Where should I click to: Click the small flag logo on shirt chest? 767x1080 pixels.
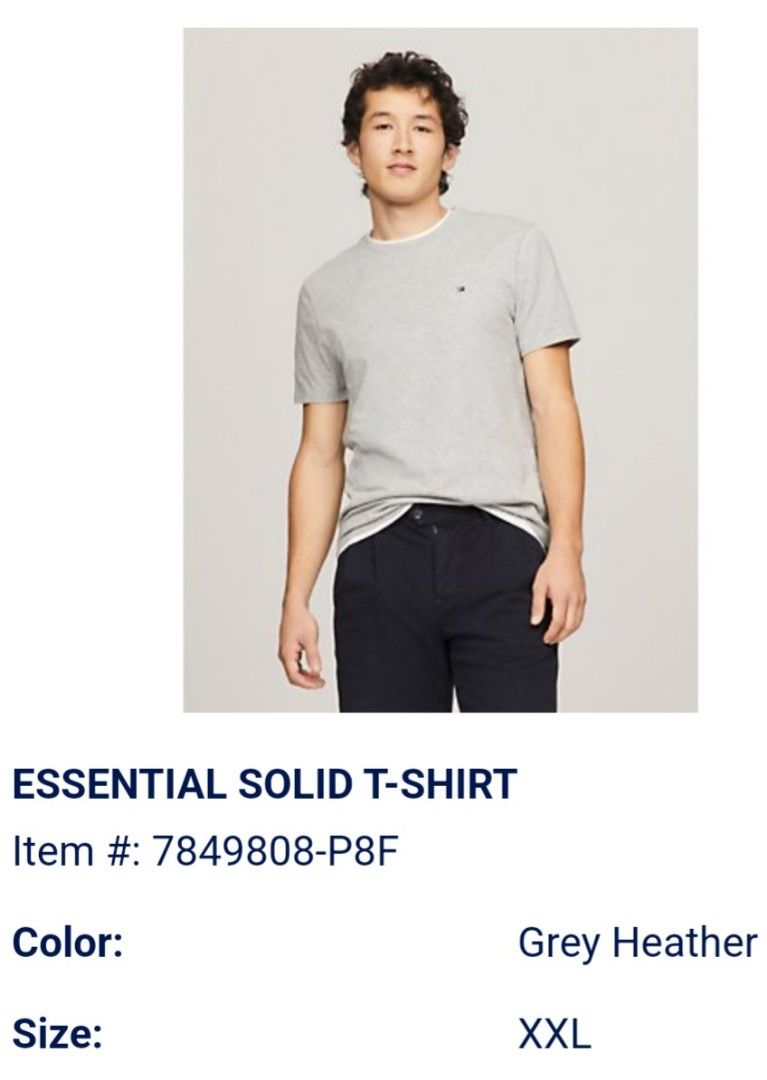pyautogui.click(x=457, y=289)
